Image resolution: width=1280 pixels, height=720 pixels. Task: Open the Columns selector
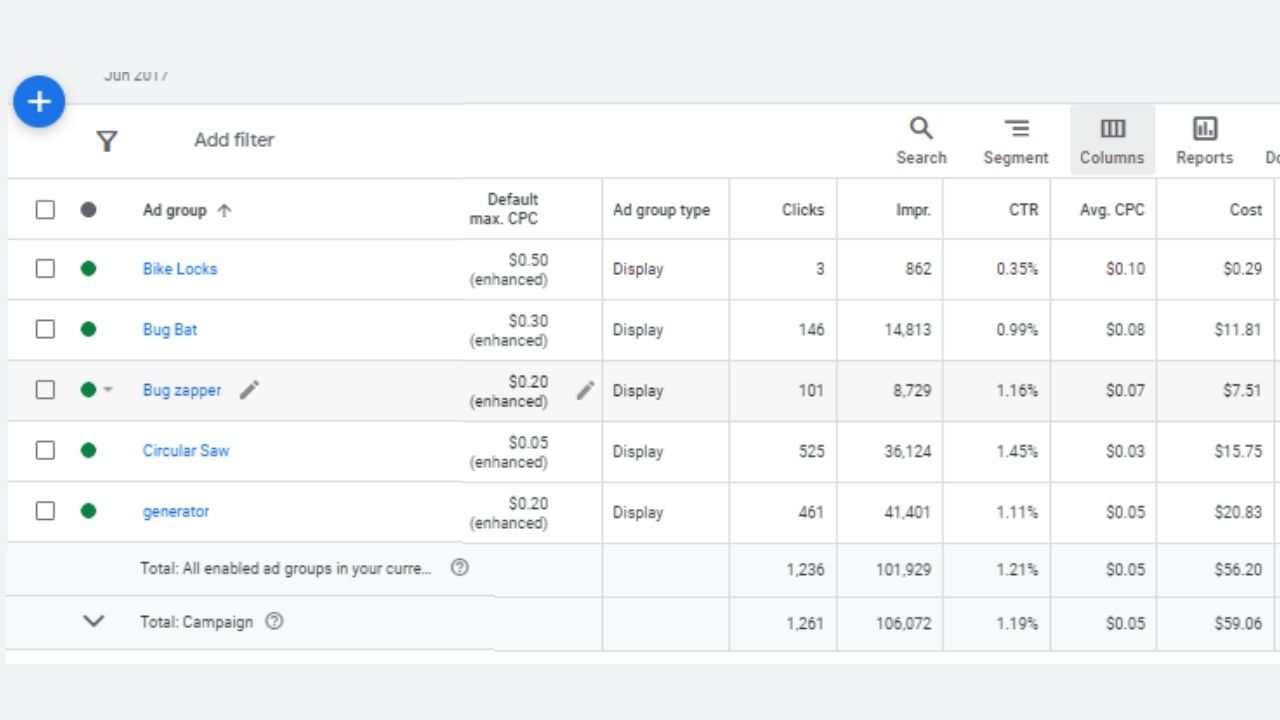point(1112,141)
